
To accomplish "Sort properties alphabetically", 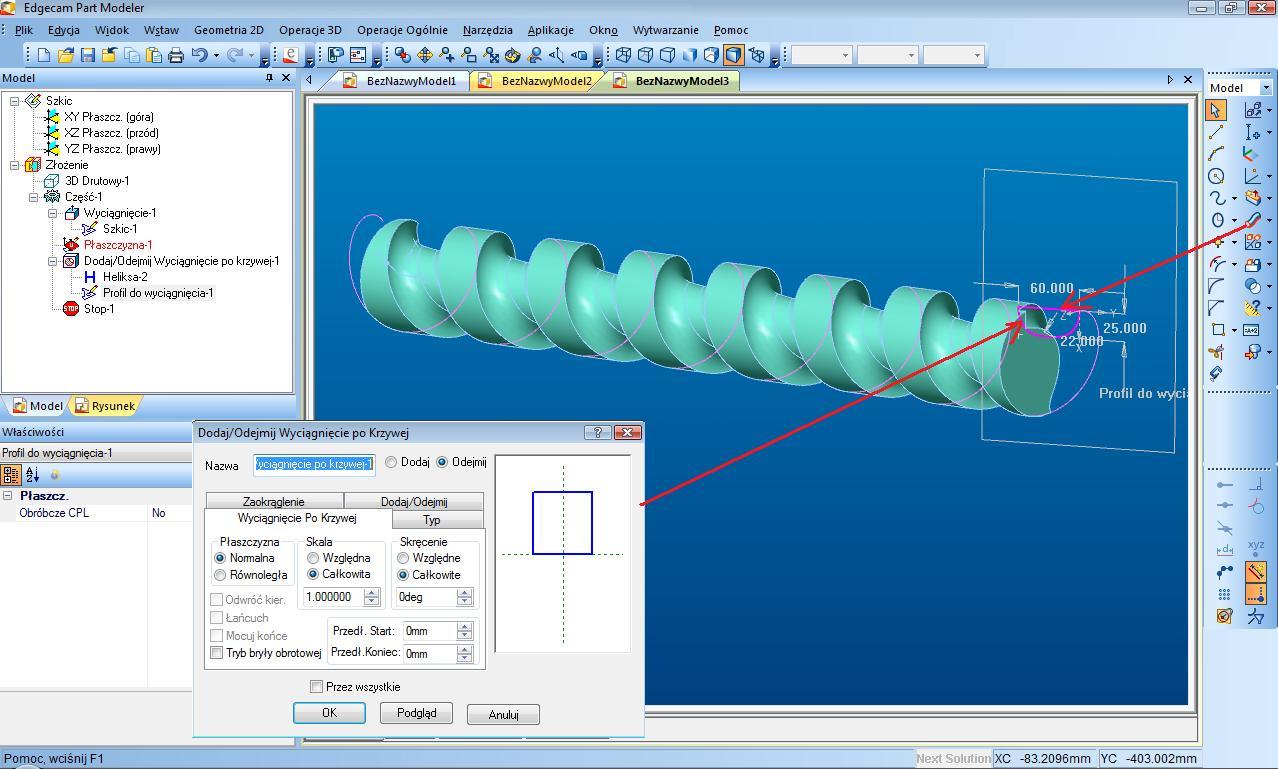I will click(32, 475).
